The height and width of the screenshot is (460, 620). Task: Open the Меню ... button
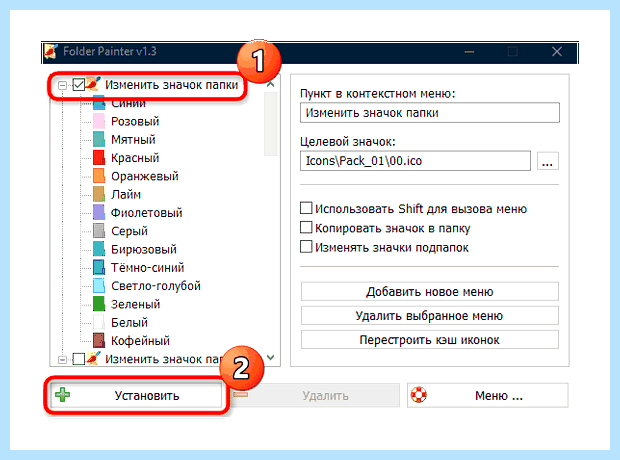pos(488,395)
